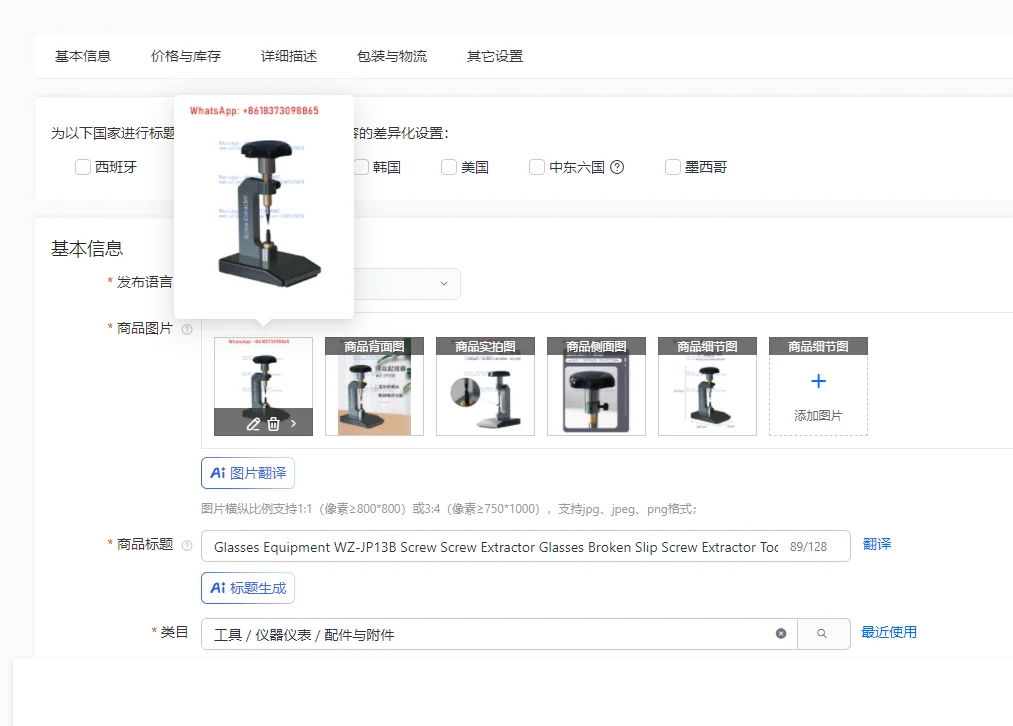
Task: Open the 最近使用 categories link
Action: tap(889, 632)
